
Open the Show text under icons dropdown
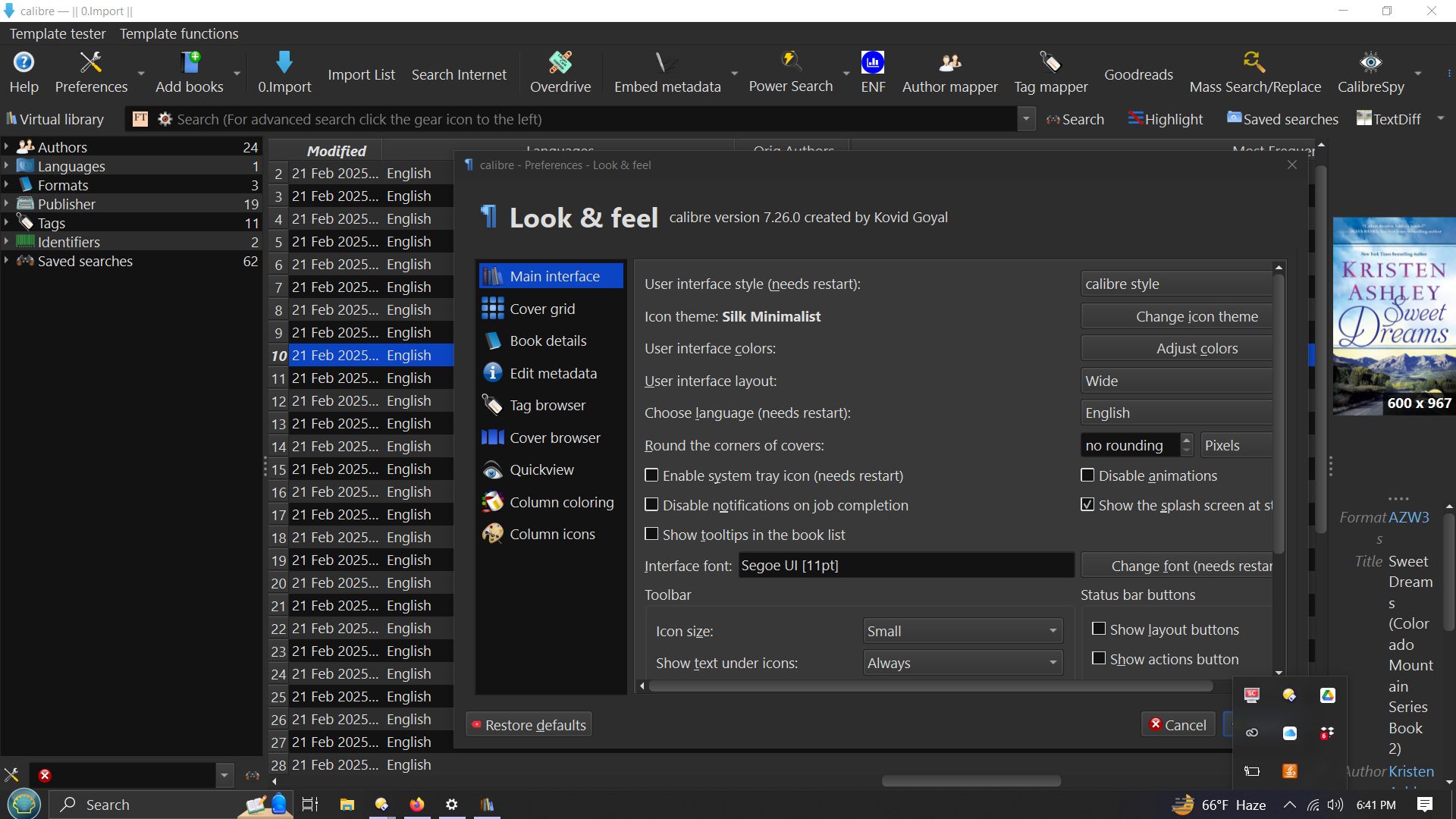tap(962, 663)
